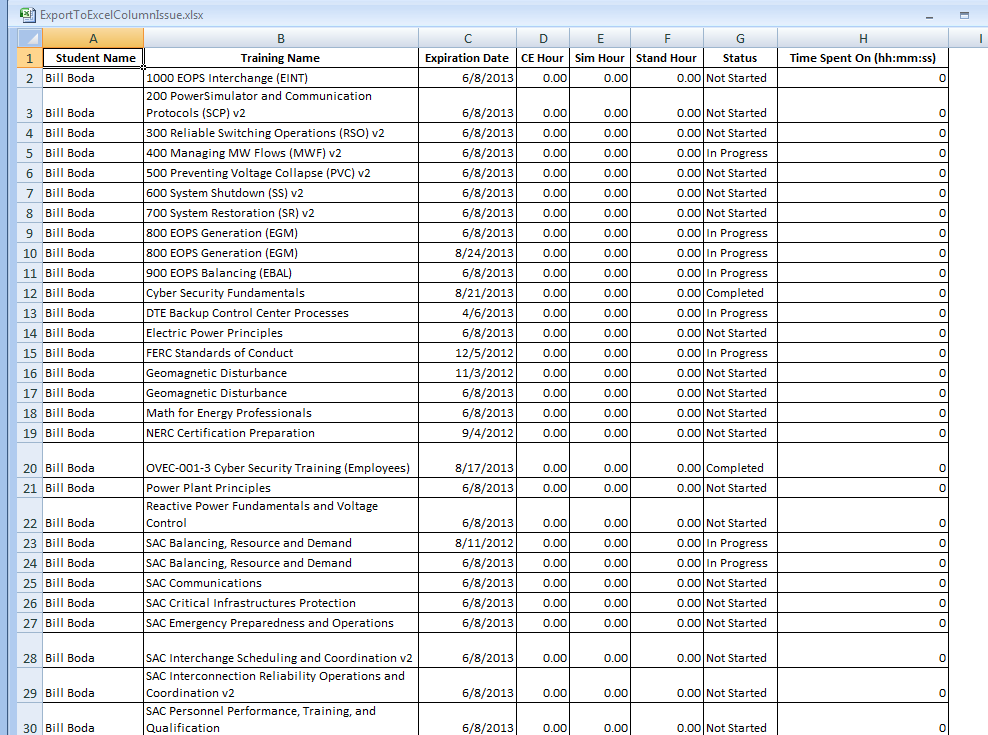Minimize the ExportToExcelColumnIssue.xlsx workbook window
This screenshot has height=735, width=988.
point(929,15)
